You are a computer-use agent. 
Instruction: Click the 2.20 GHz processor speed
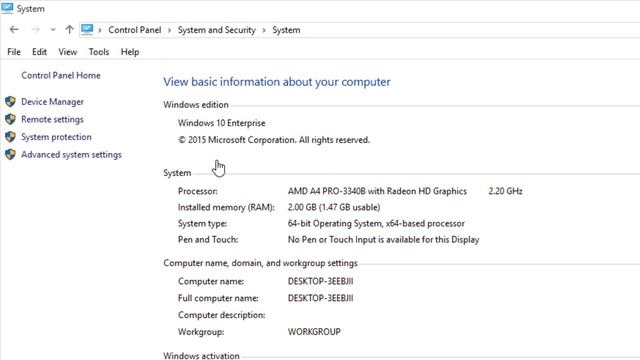pos(505,191)
